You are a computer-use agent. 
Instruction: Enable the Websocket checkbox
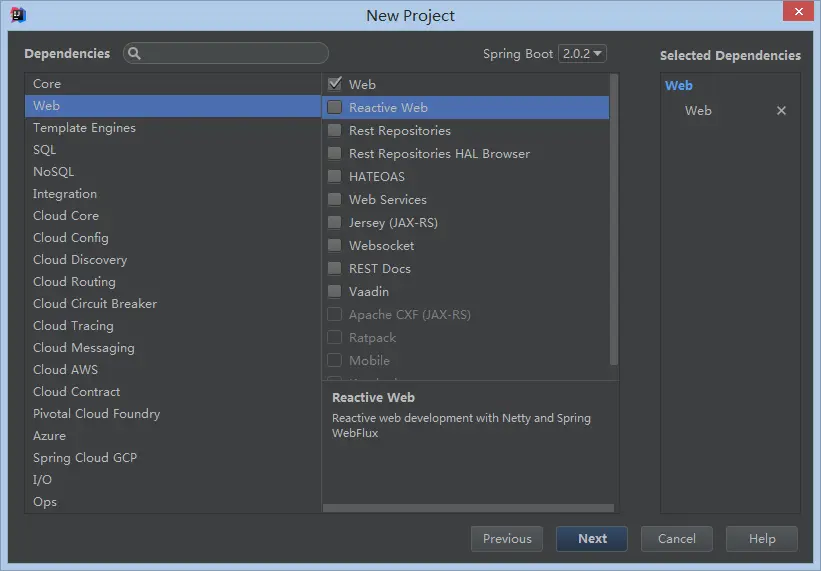click(335, 245)
